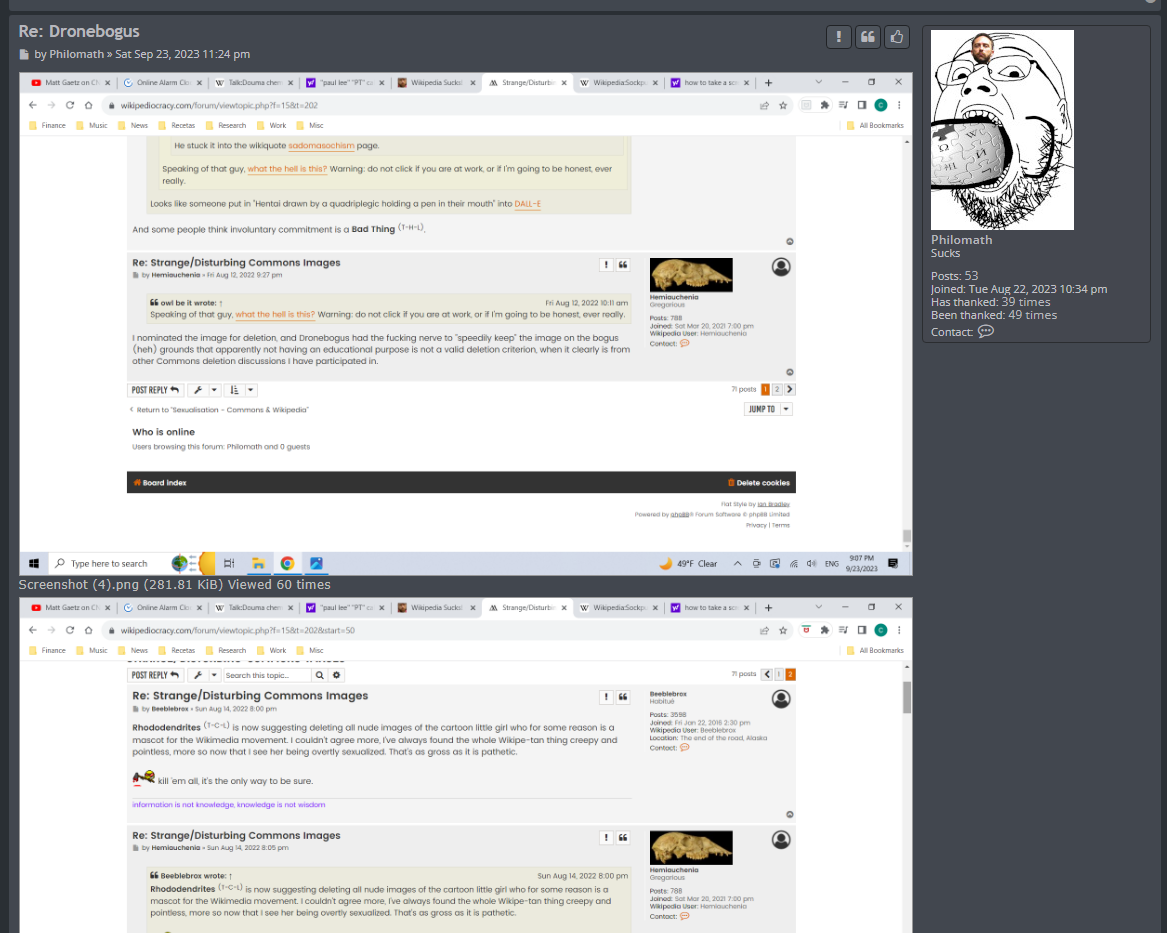
Task: In the first screenshot, select the 'Matt Gaetz on Ch' tab
Action: (x=70, y=83)
